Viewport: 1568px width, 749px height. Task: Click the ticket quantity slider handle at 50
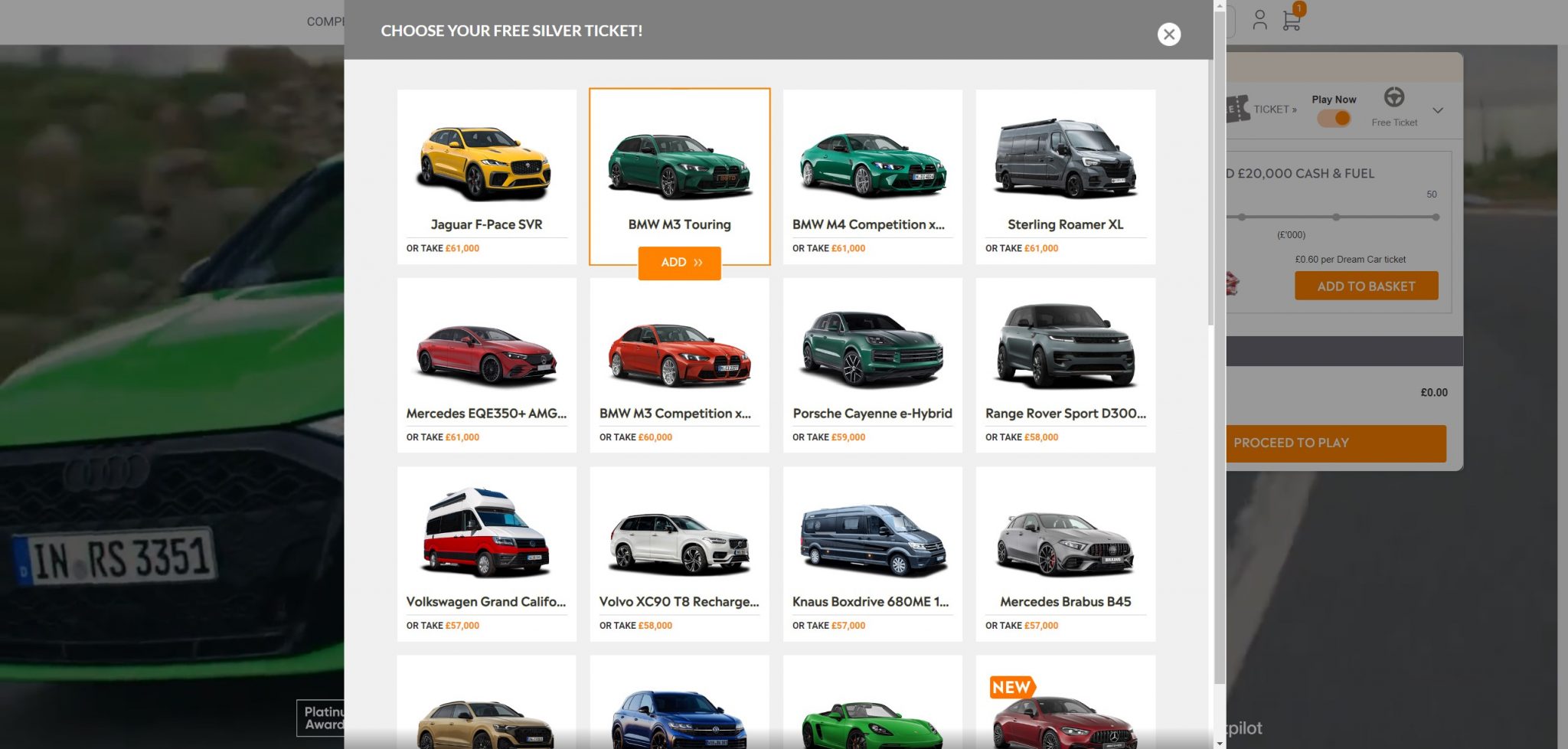pyautogui.click(x=1436, y=218)
